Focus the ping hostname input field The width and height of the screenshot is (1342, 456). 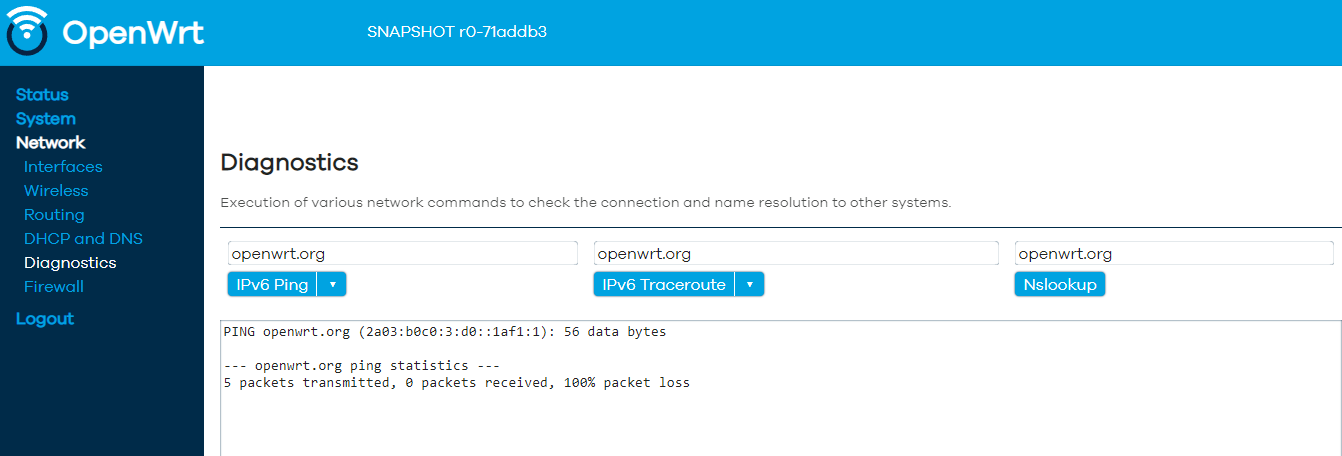click(x=403, y=253)
